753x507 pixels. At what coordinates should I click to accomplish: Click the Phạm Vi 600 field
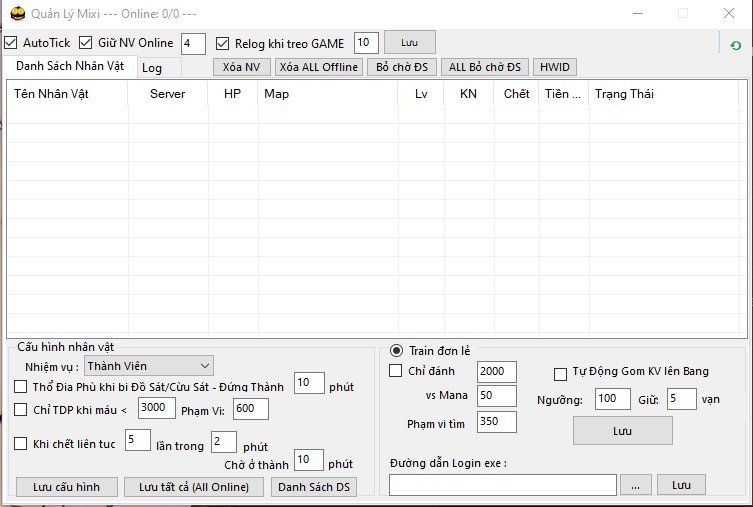pyautogui.click(x=251, y=409)
